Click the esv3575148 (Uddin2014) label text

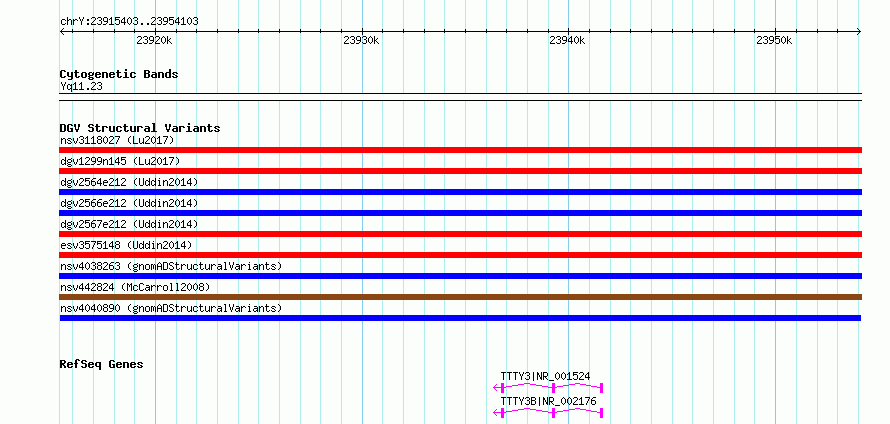126,245
